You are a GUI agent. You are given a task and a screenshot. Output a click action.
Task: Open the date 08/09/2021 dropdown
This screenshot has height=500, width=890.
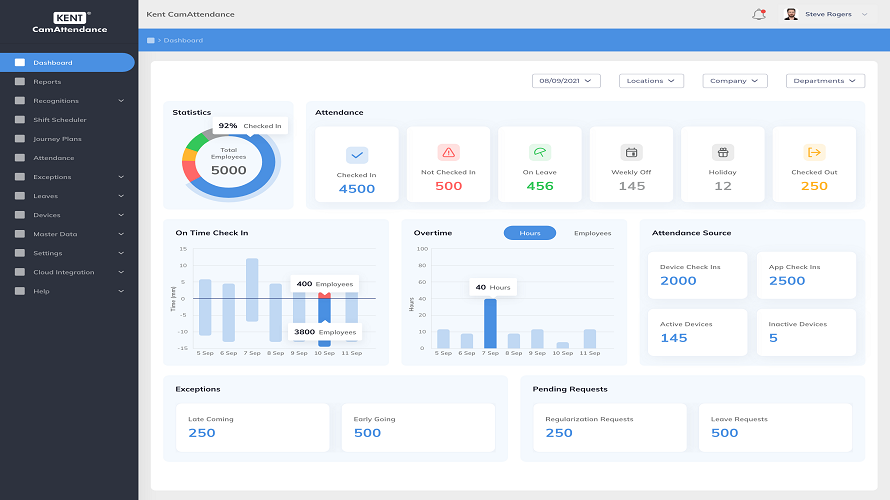(x=566, y=81)
